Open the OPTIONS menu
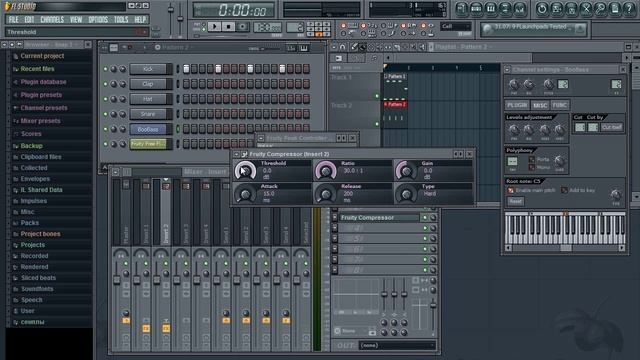640x360 pixels. pos(98,20)
